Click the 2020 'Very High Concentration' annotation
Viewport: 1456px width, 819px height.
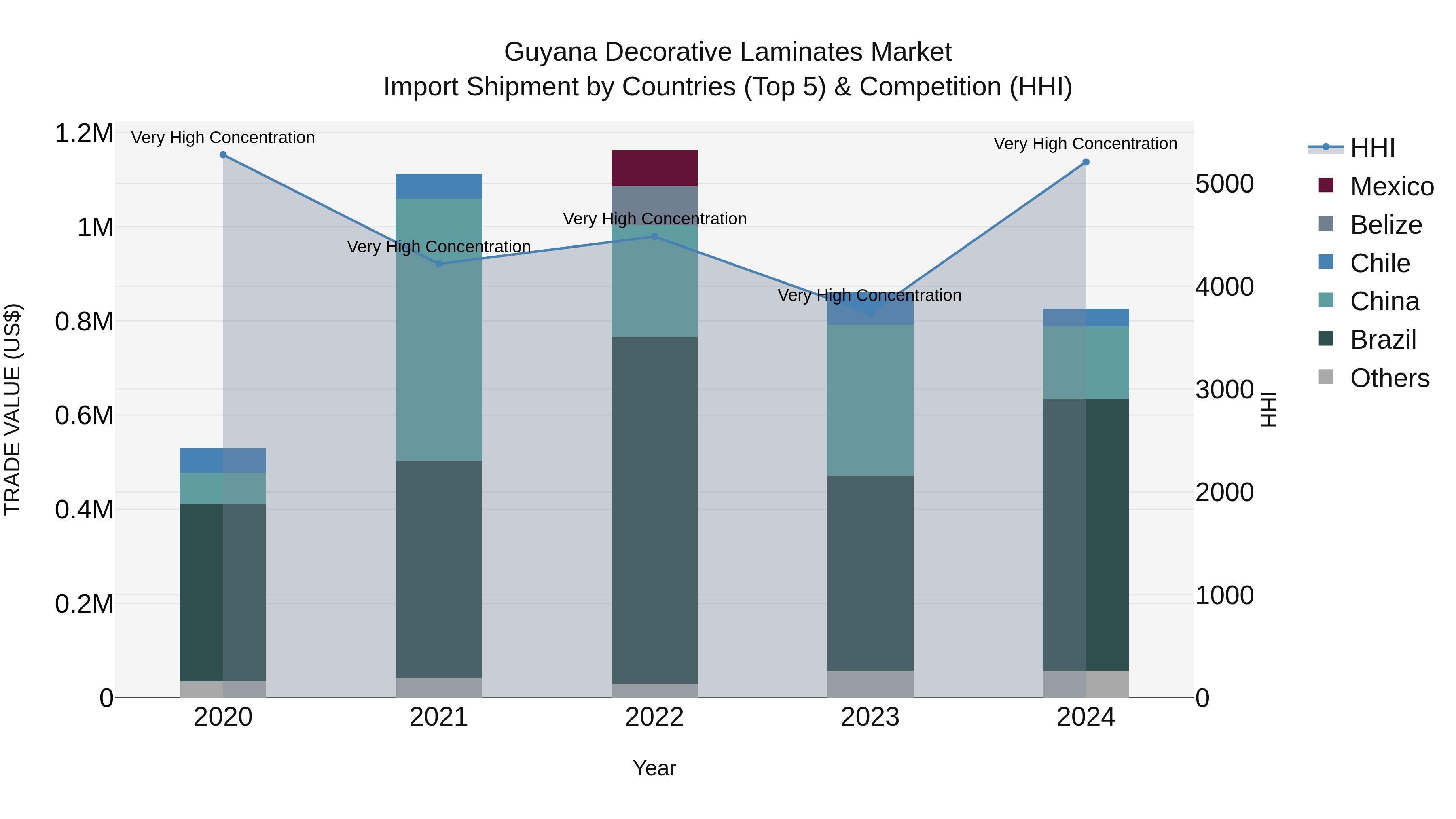pos(223,138)
